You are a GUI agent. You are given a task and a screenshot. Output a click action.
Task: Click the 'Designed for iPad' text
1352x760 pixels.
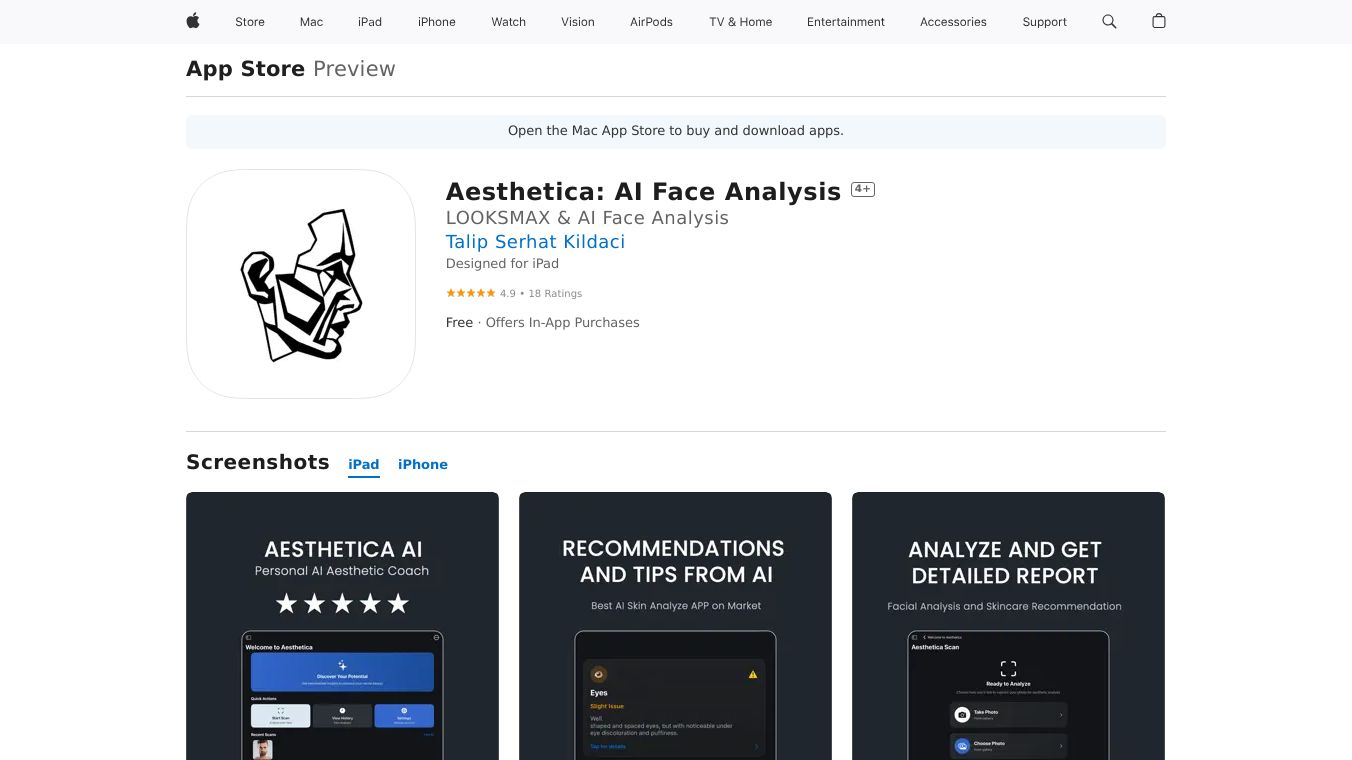[502, 264]
